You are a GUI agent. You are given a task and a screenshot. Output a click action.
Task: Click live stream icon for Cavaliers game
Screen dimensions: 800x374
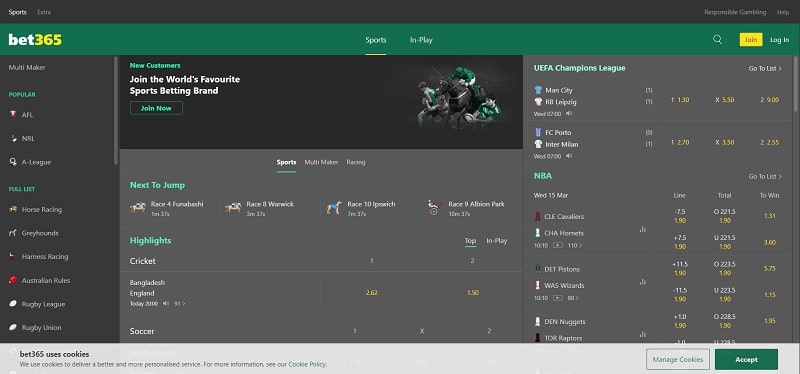[x=558, y=245]
